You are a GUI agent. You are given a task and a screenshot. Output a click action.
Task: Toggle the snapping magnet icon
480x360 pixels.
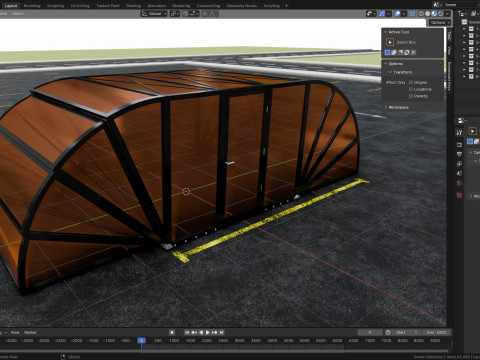click(186, 14)
